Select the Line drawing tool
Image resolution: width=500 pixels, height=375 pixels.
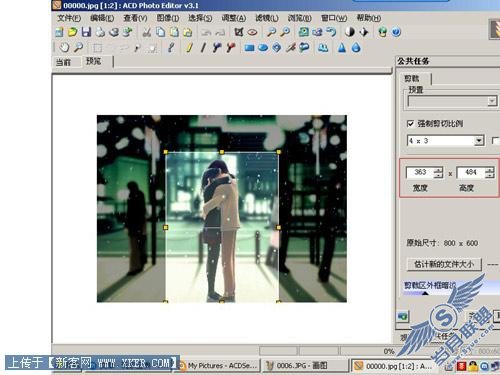click(203, 48)
